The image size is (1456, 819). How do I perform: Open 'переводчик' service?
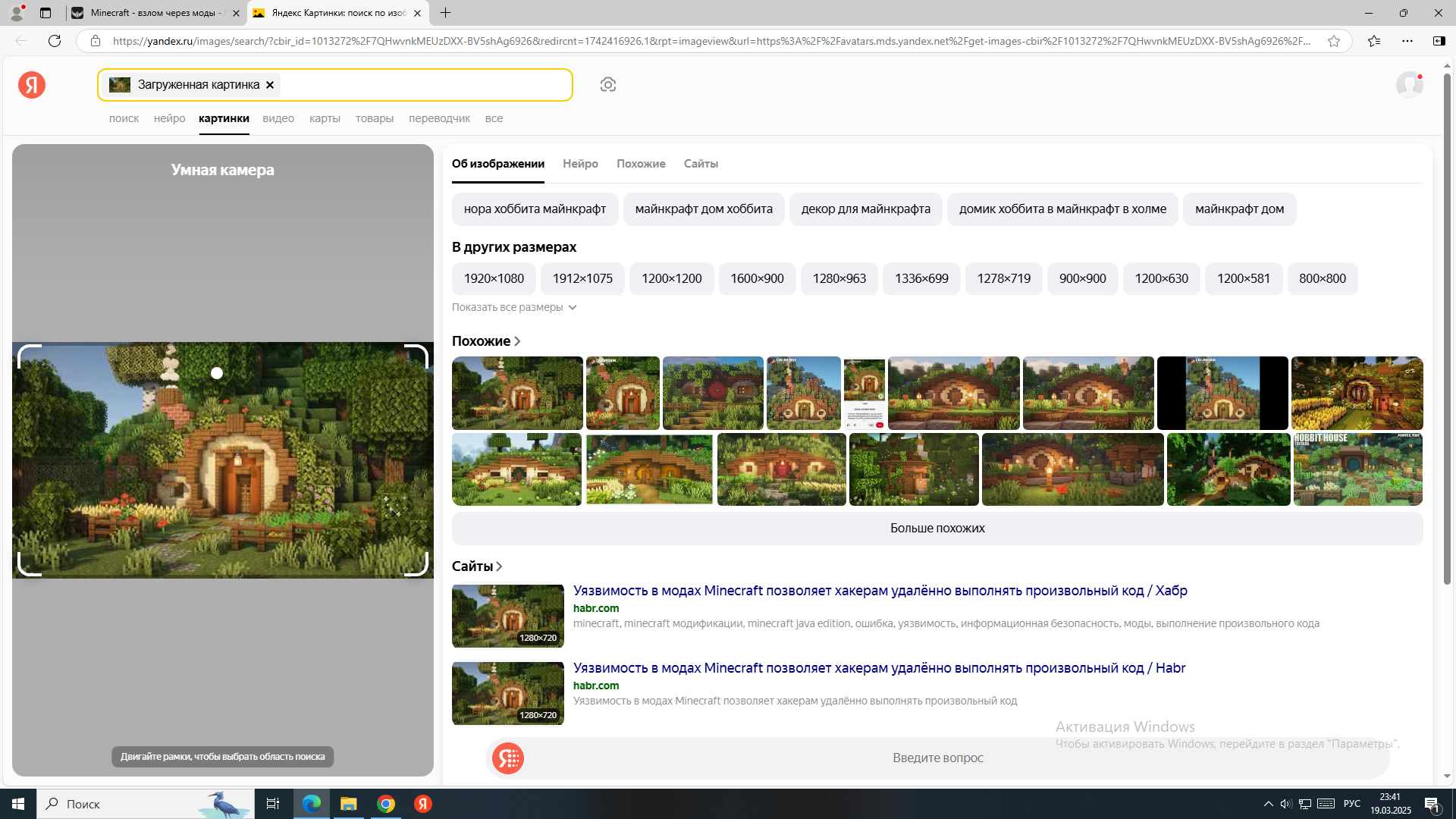(439, 118)
